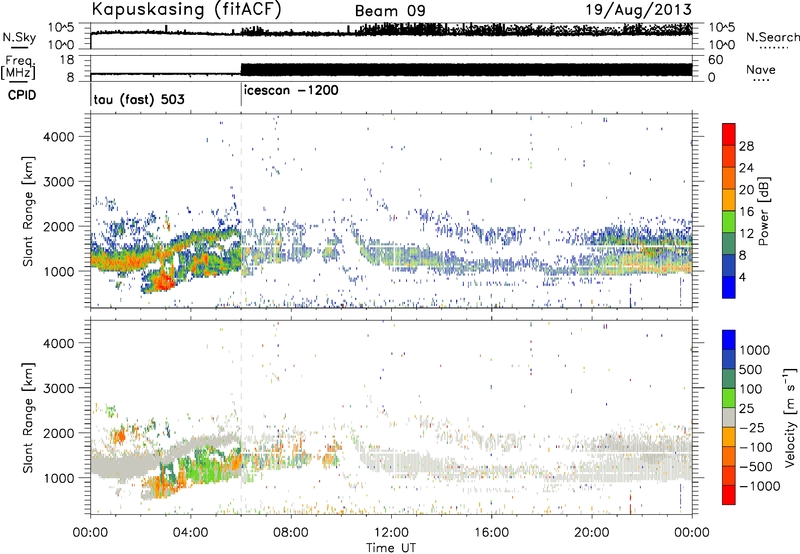800x554 pixels.
Task: Select the N.Search legend label
Action: click(772, 37)
